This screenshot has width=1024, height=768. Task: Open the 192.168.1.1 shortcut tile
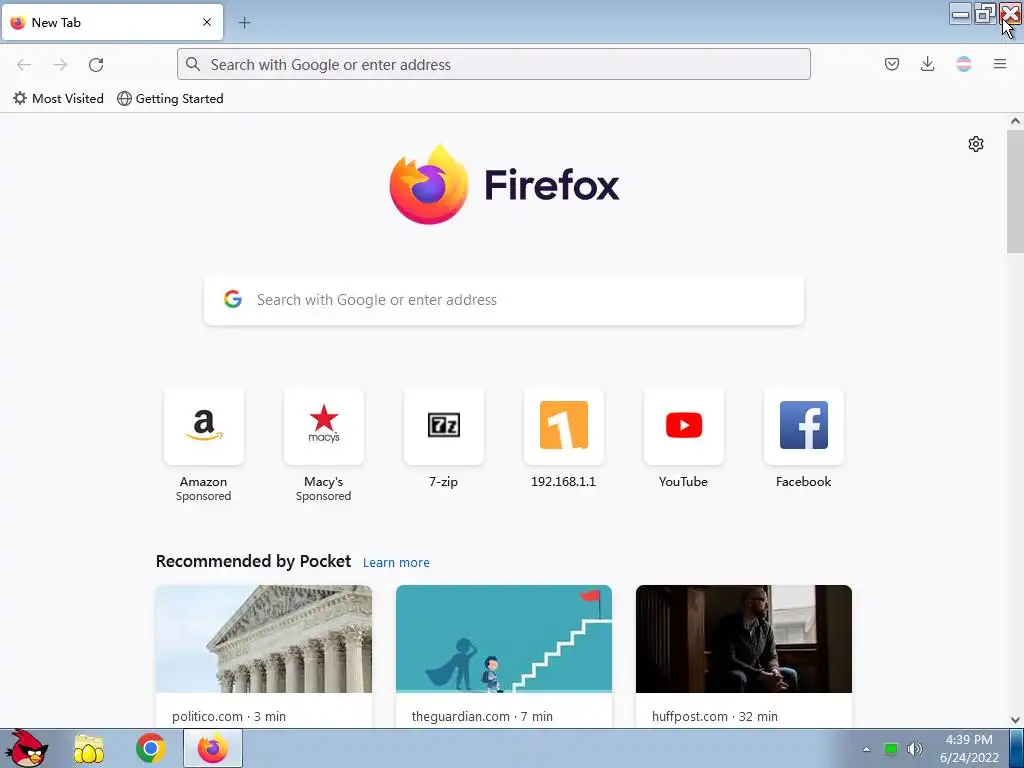[x=564, y=438]
